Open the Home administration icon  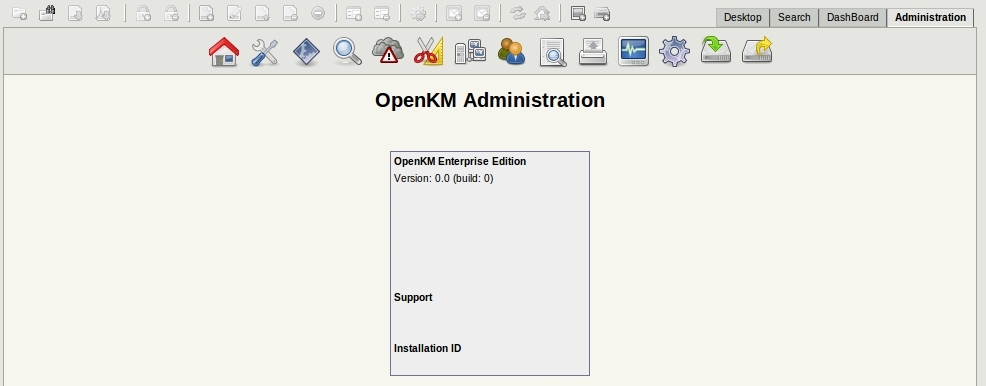(x=224, y=52)
